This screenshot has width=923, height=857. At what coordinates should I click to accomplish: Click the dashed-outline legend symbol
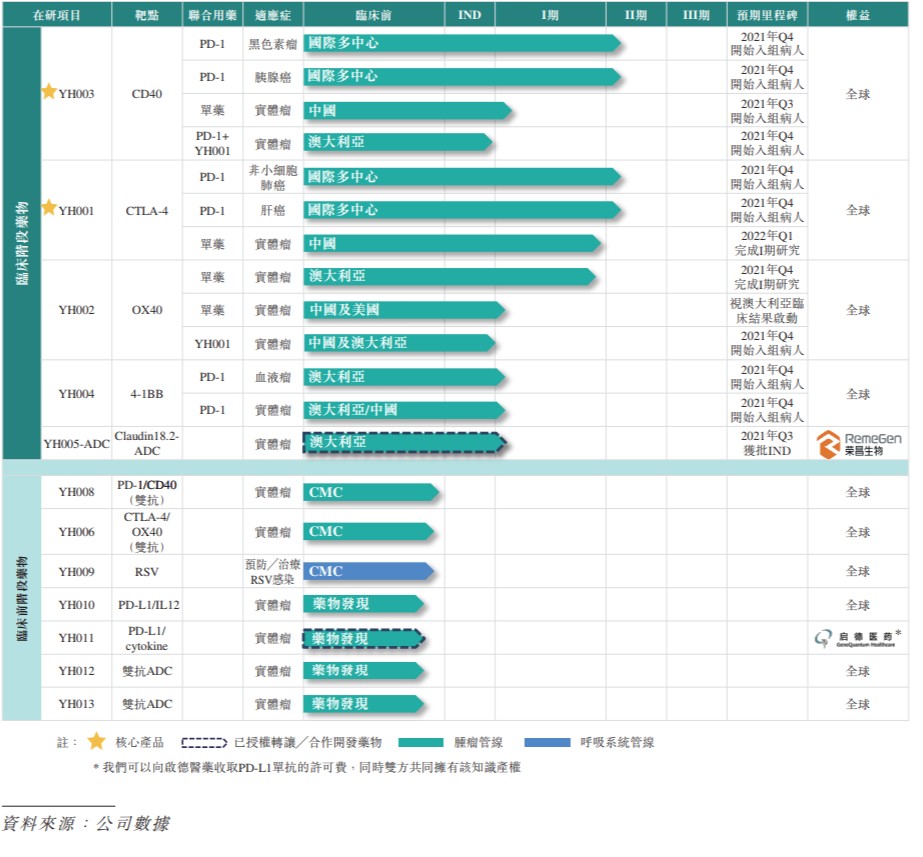204,743
